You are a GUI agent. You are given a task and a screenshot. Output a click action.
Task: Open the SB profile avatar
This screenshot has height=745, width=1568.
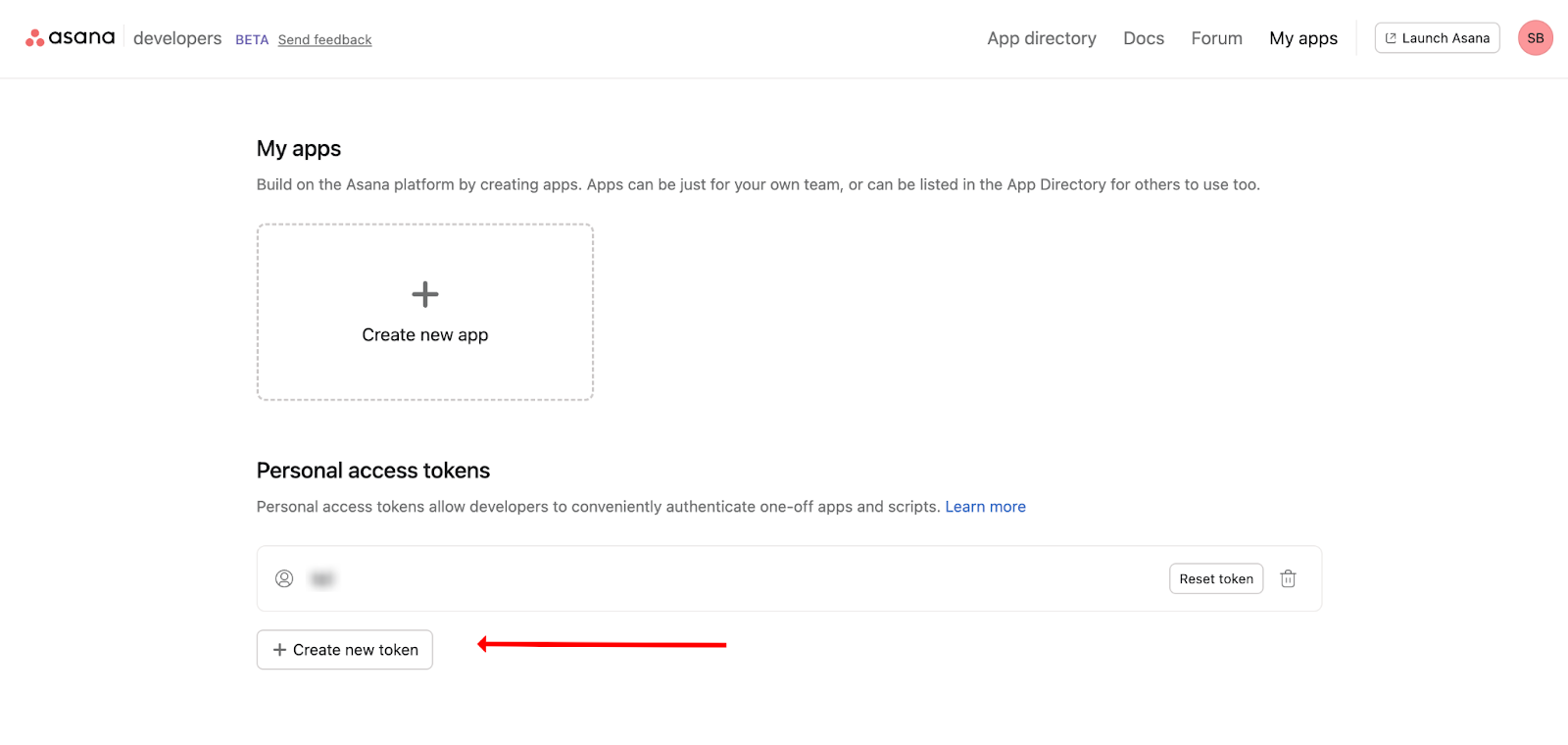point(1535,38)
